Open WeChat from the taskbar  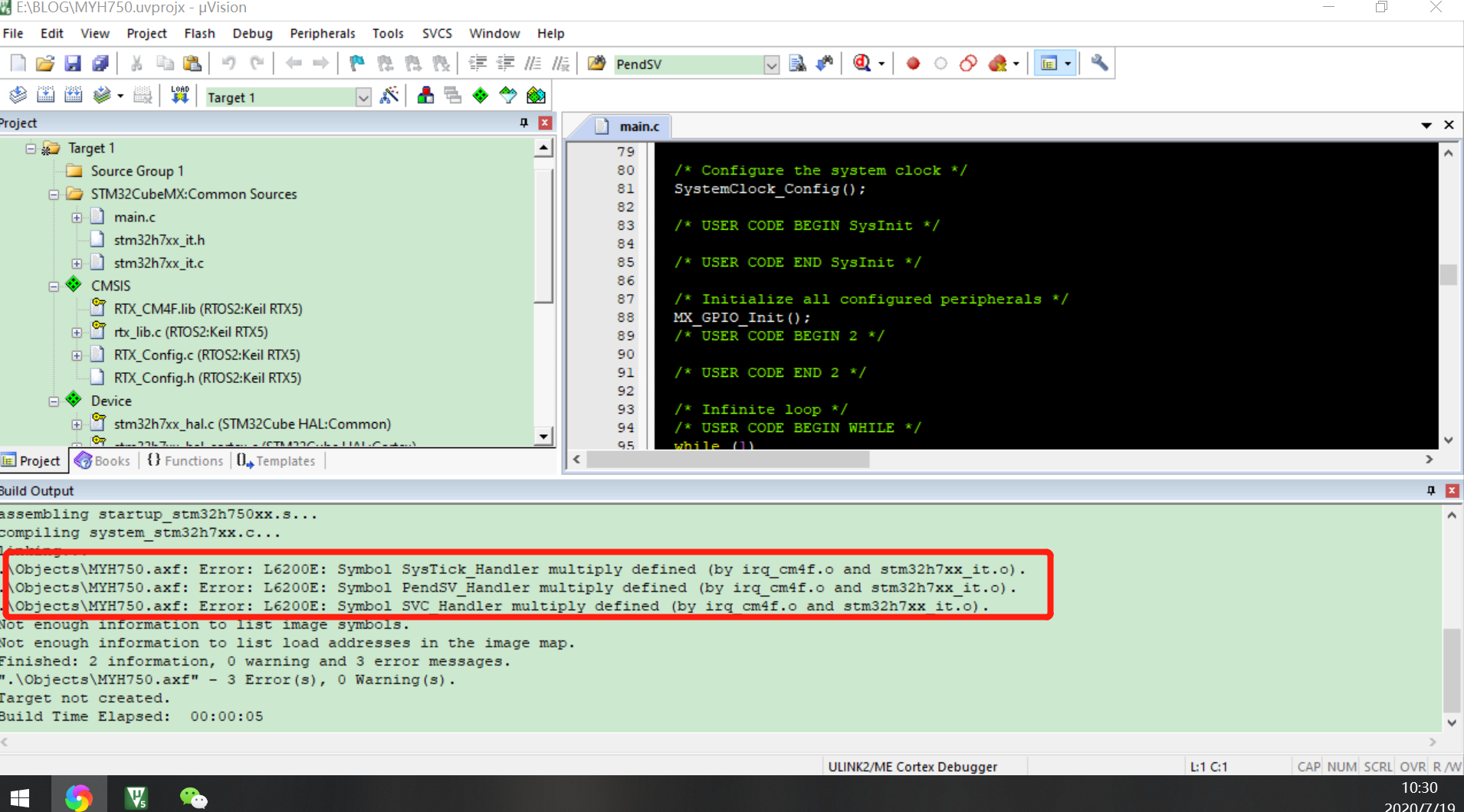[193, 797]
